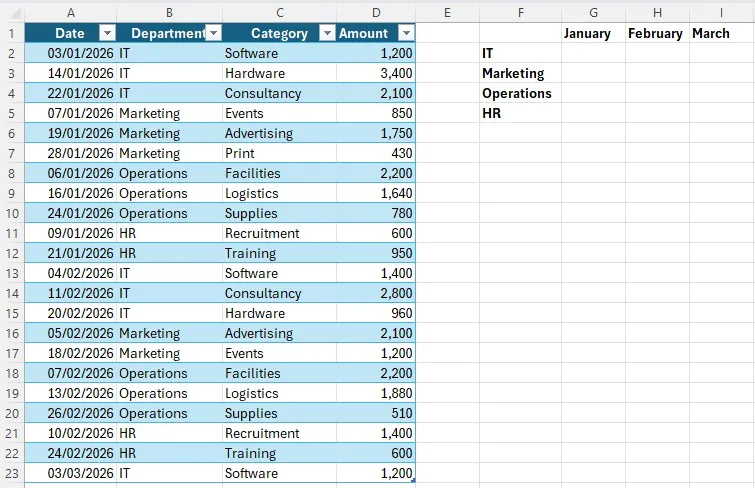
Task: Click date cell 16/01/2026
Action: coord(70,193)
